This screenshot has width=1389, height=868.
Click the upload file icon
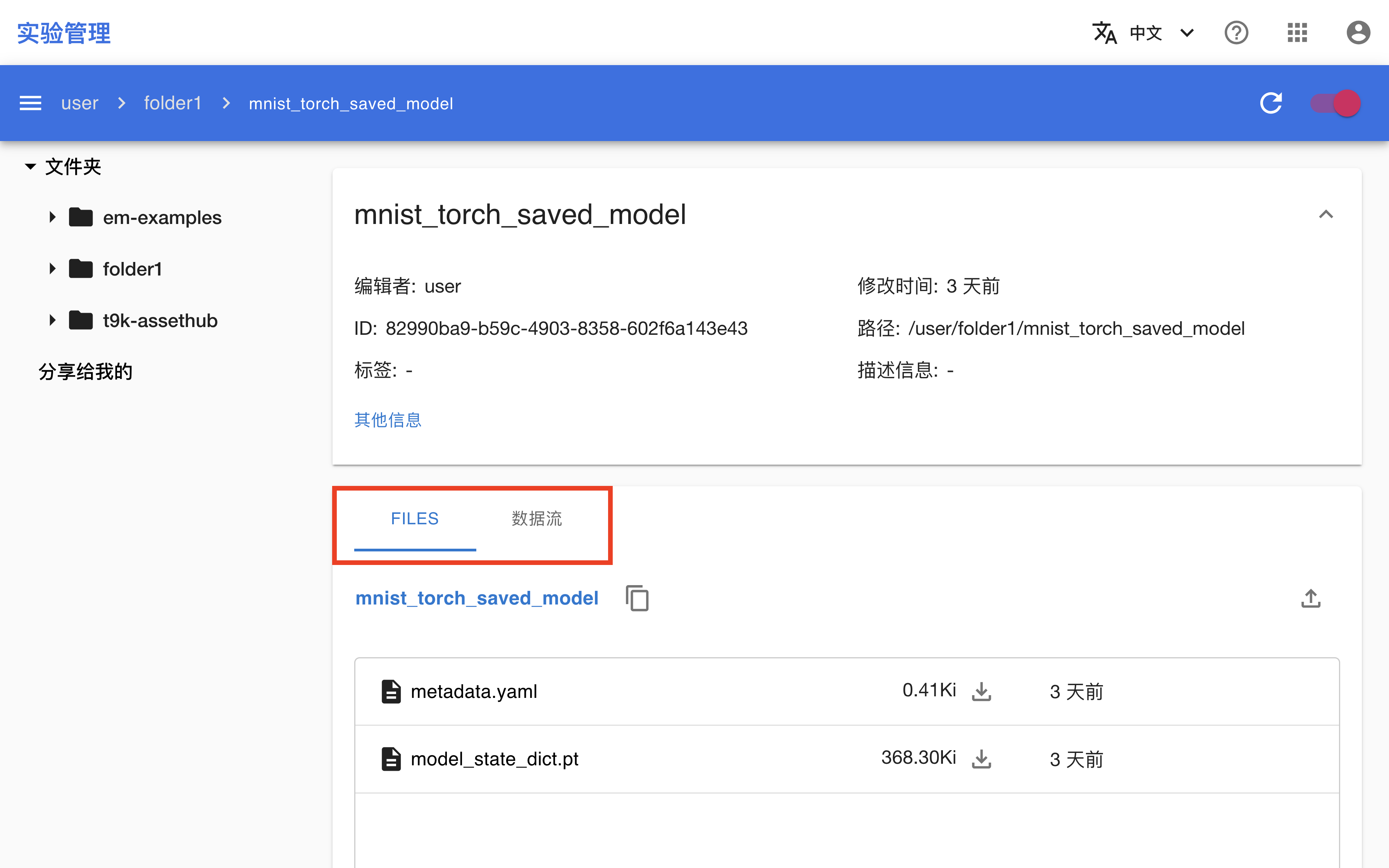click(1310, 598)
